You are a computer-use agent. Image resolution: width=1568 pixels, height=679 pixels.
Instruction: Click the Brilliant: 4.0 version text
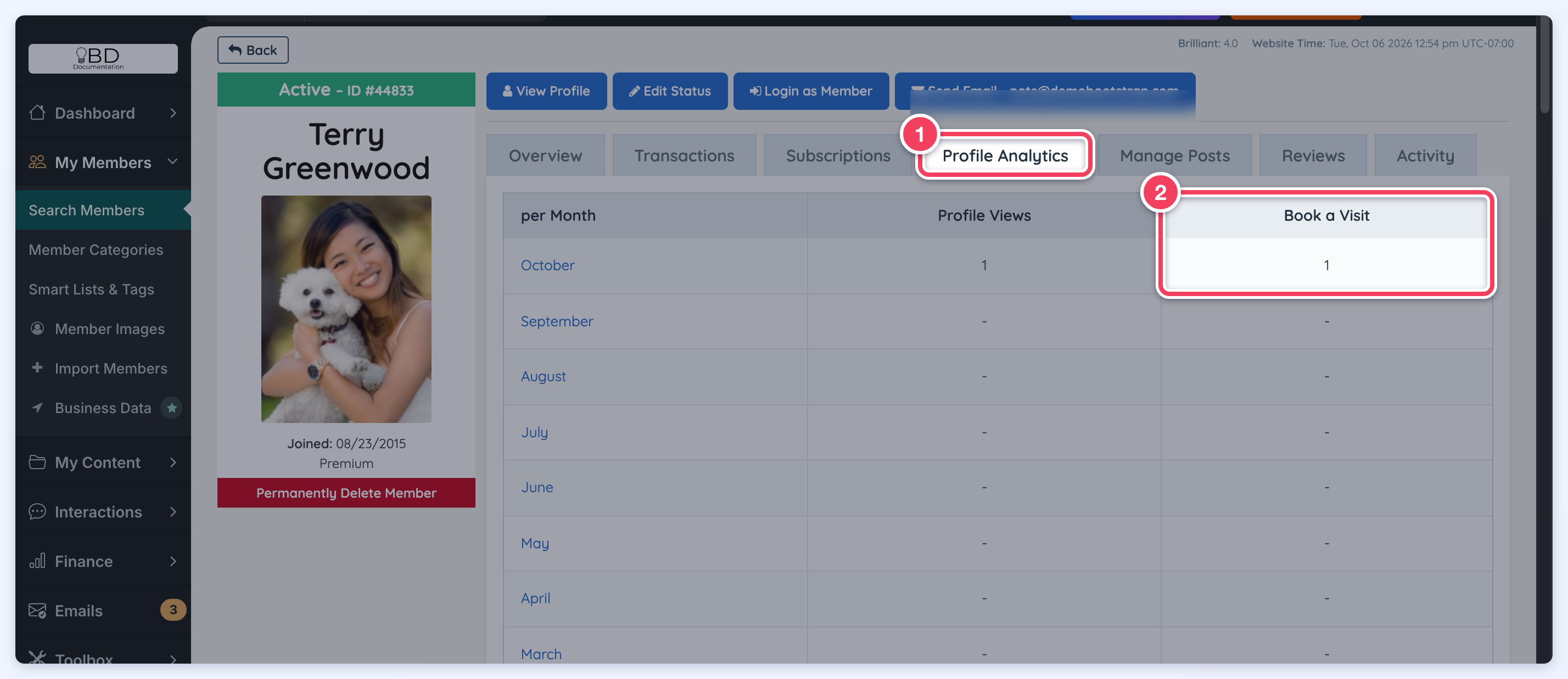tap(1207, 43)
